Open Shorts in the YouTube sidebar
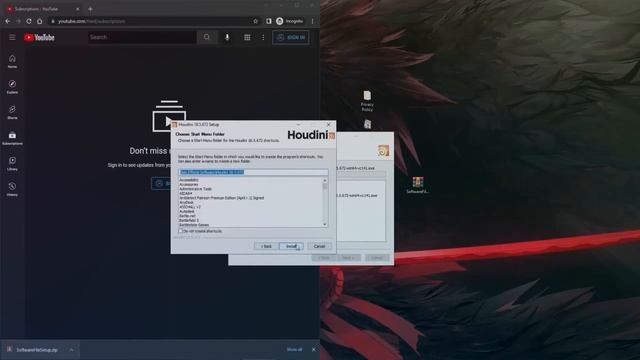 click(12, 113)
